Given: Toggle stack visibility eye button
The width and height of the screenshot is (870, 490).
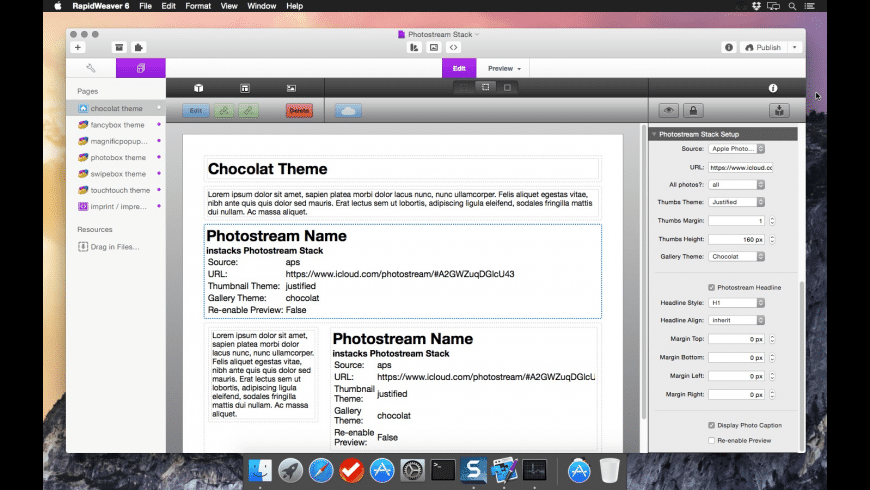Looking at the screenshot, I should click(669, 110).
